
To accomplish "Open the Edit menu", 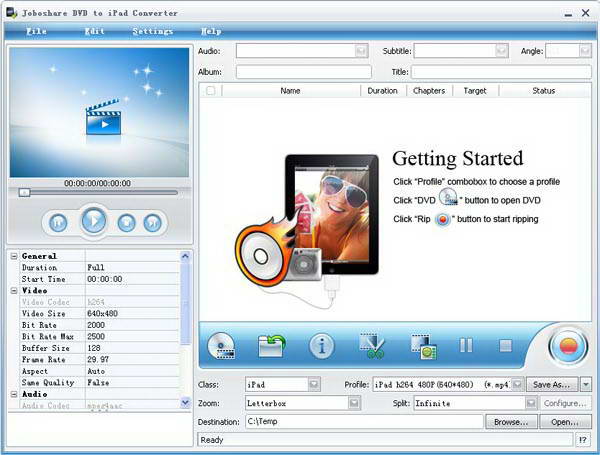I will (94, 31).
